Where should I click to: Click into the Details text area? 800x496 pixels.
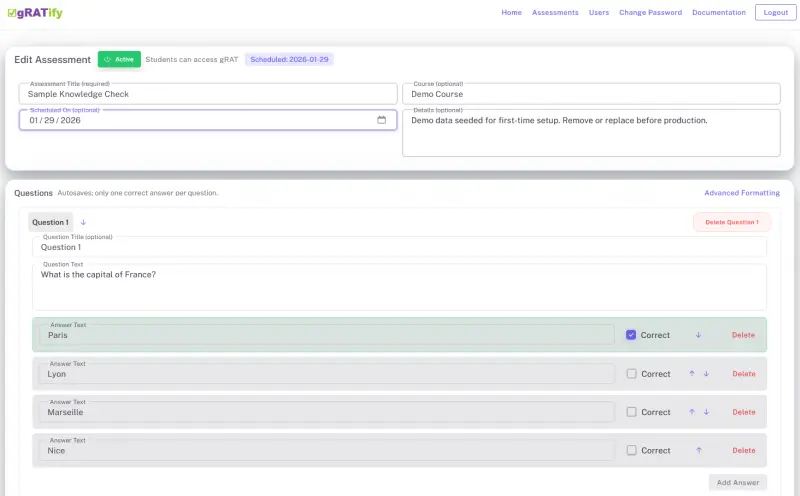tap(591, 133)
